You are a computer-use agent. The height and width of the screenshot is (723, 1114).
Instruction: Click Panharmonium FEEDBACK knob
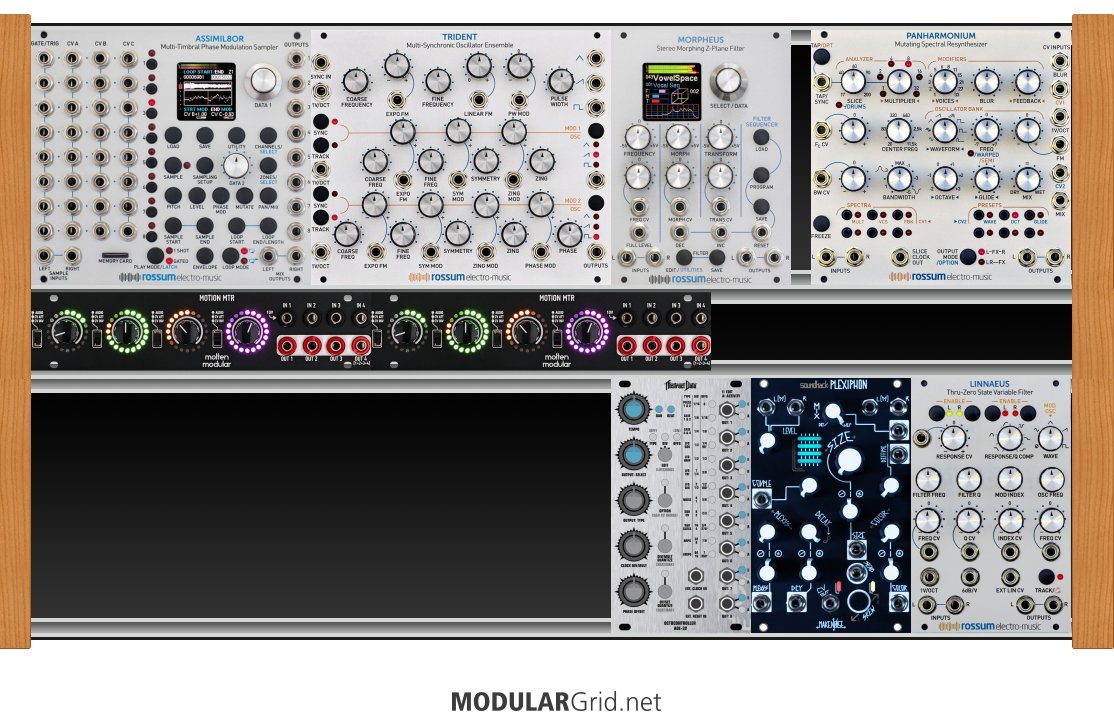pos(1028,82)
